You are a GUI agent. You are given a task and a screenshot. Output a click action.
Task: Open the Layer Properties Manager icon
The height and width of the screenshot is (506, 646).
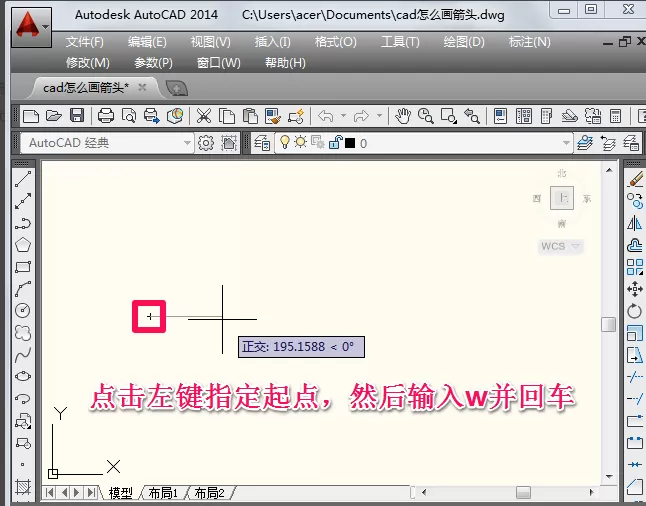point(262,143)
